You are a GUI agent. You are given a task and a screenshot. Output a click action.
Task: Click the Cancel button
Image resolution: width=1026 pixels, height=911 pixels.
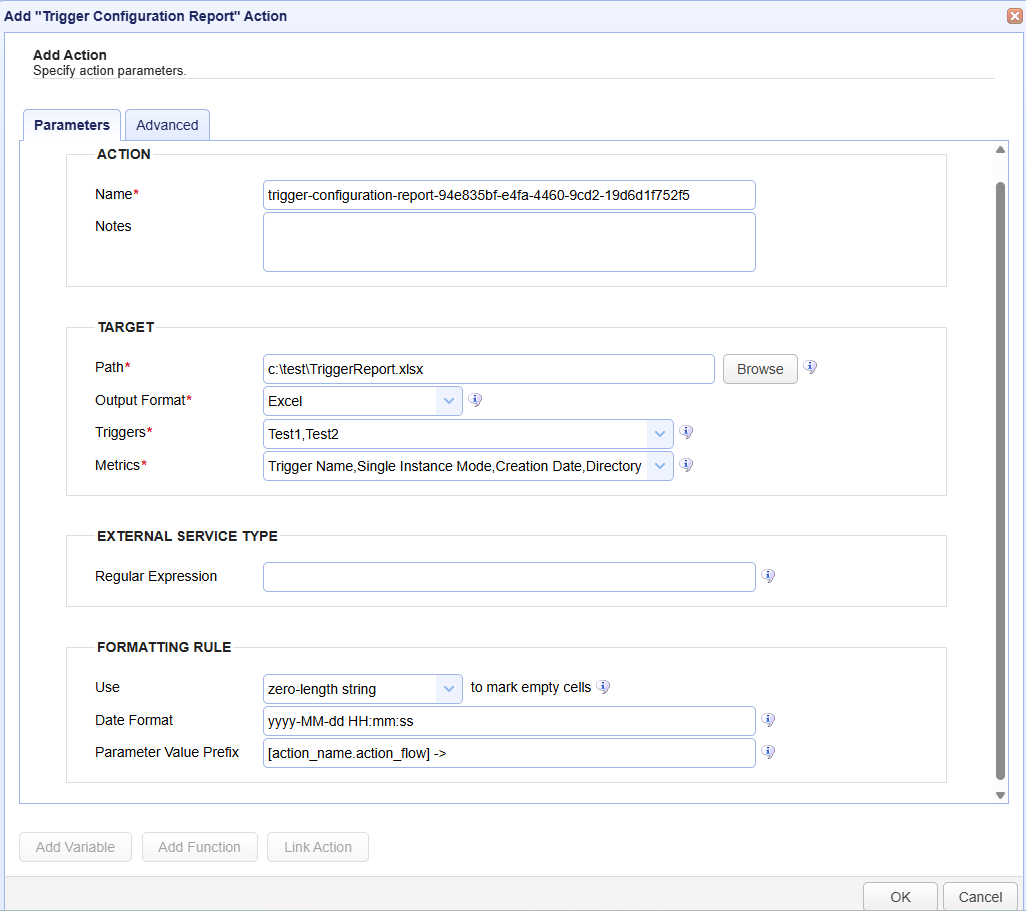pyautogui.click(x=980, y=897)
